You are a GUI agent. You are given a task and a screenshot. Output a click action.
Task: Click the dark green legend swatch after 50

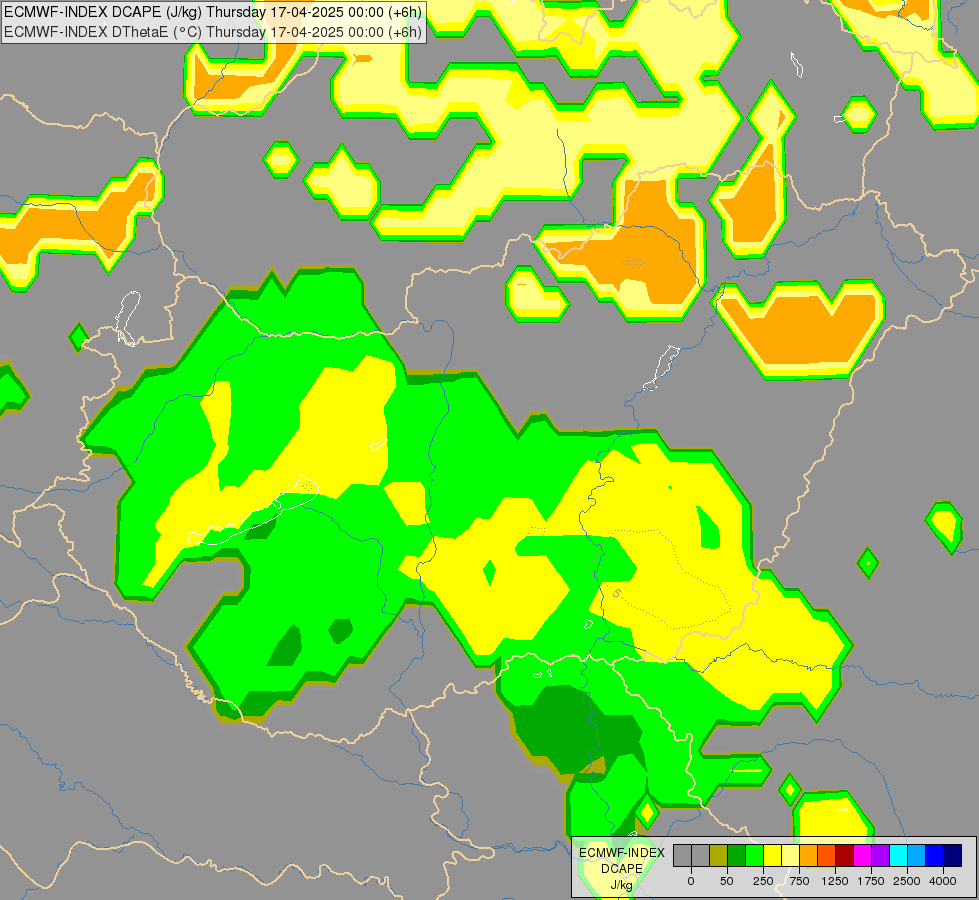pos(737,856)
